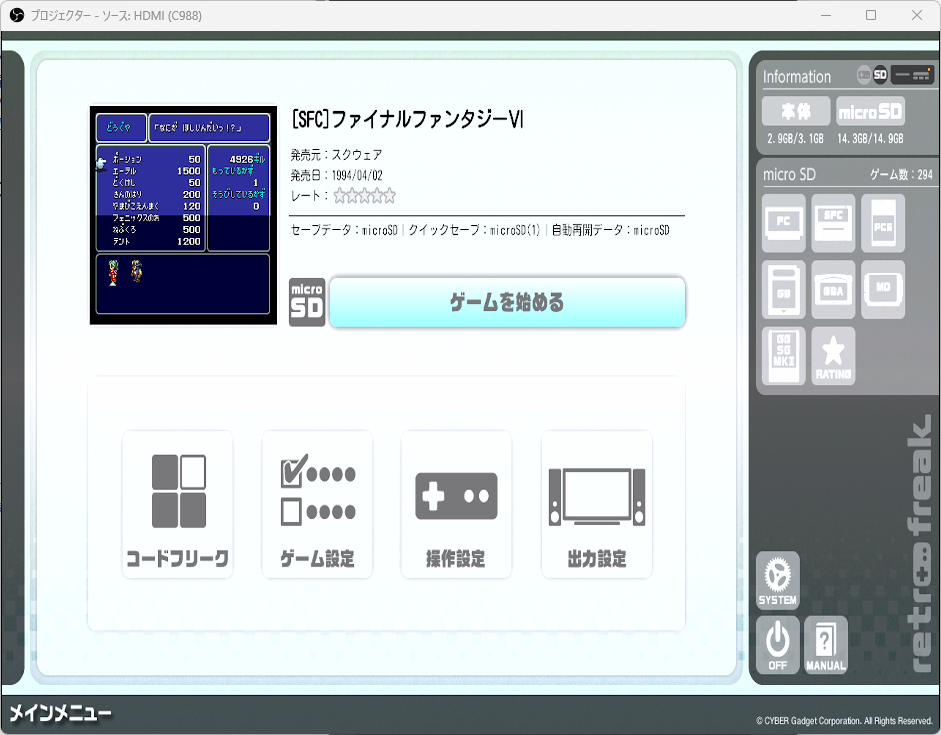Close the projector window
Screen dimensions: 941x735
916,15
